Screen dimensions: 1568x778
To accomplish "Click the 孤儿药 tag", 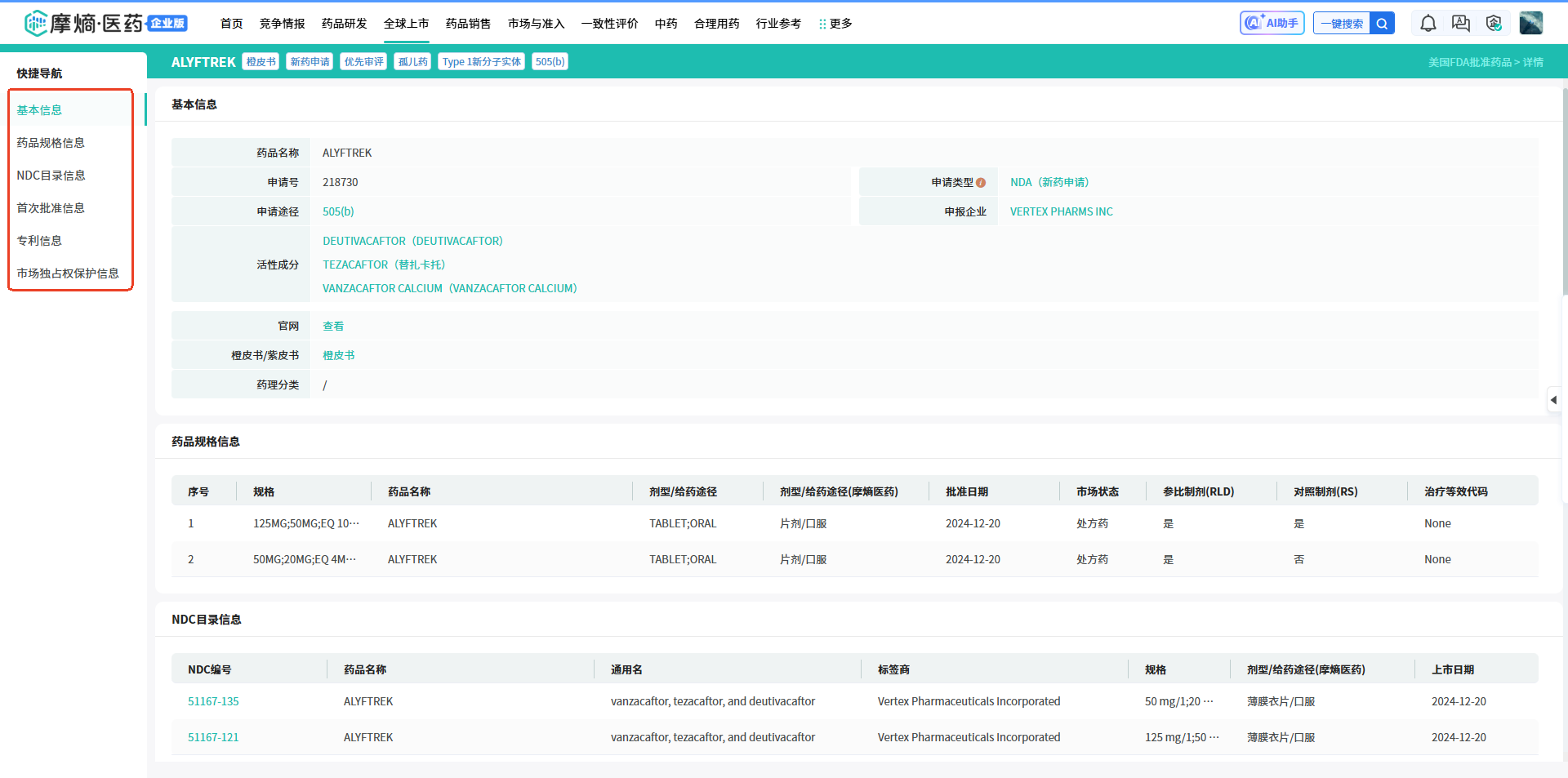I will point(413,62).
